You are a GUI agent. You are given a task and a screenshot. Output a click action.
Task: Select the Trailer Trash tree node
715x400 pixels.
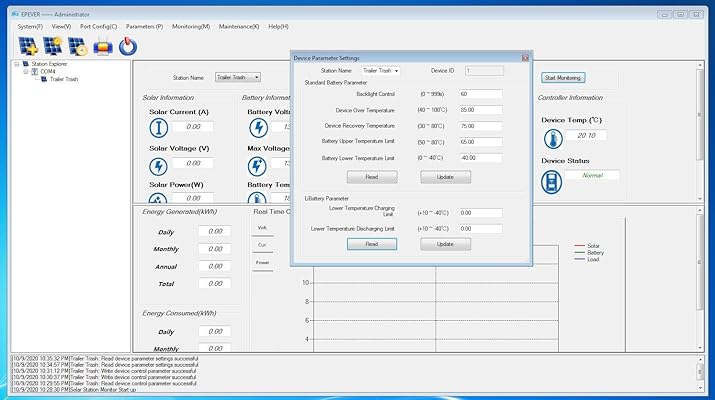click(65, 79)
